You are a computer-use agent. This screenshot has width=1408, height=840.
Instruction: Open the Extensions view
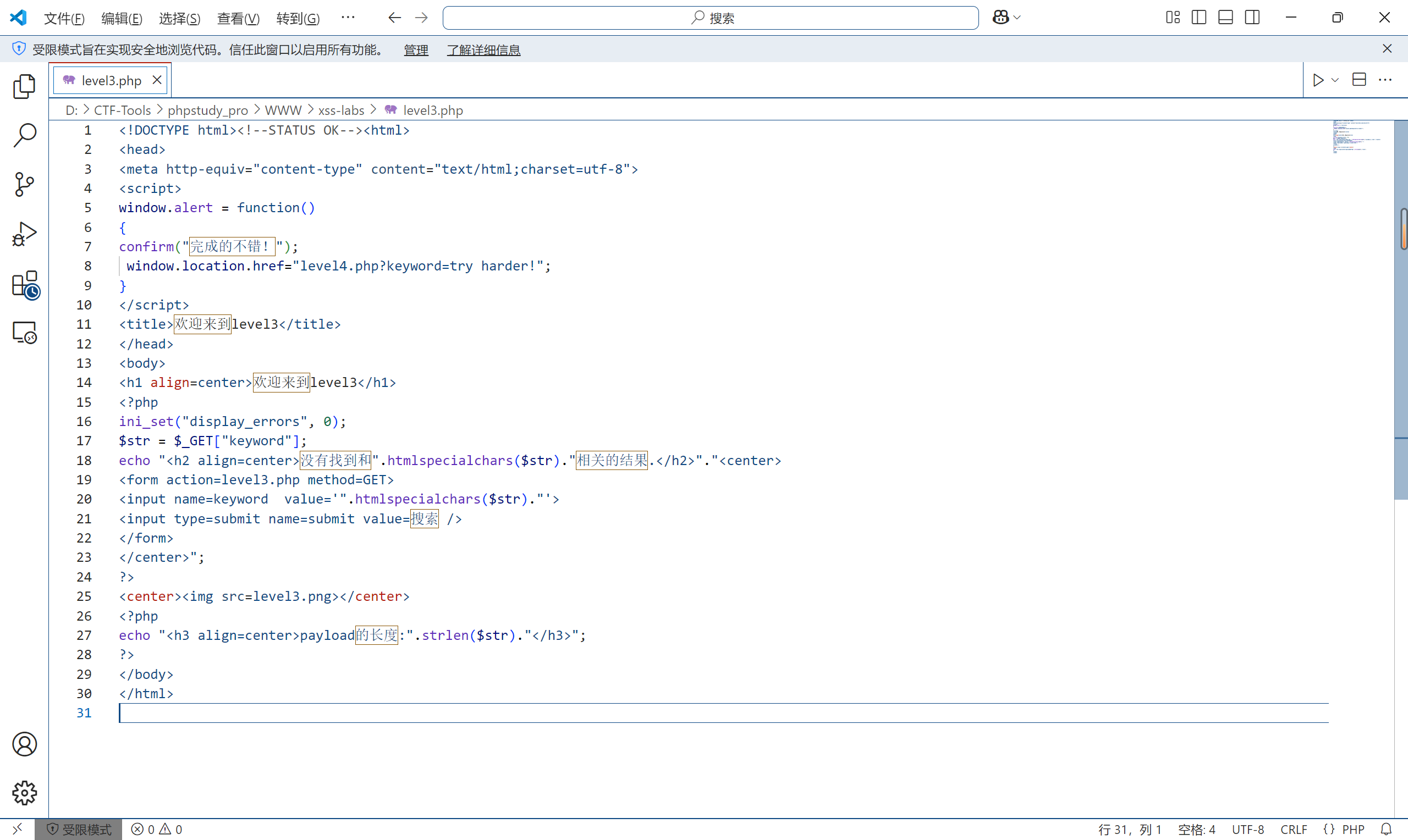tap(25, 284)
